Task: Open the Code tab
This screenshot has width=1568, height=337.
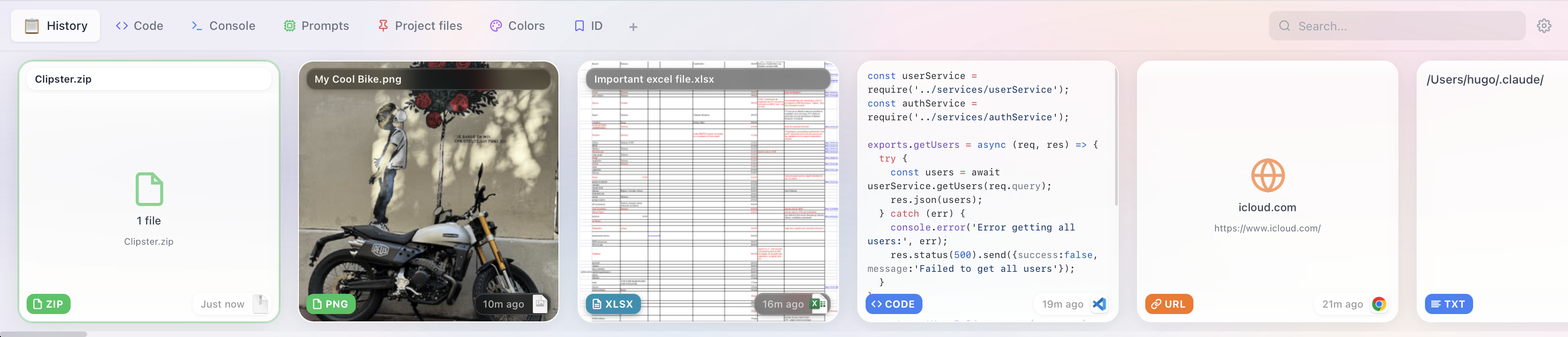Action: (139, 26)
